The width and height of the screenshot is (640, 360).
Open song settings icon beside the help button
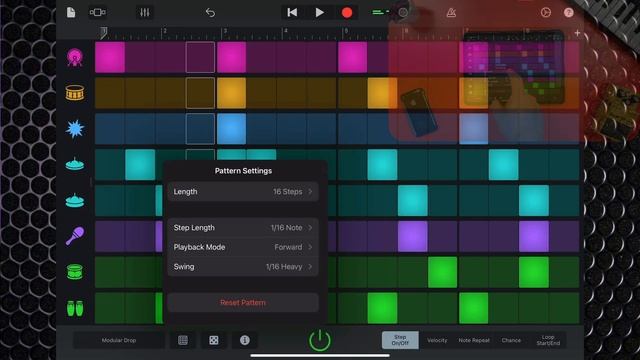coord(546,13)
